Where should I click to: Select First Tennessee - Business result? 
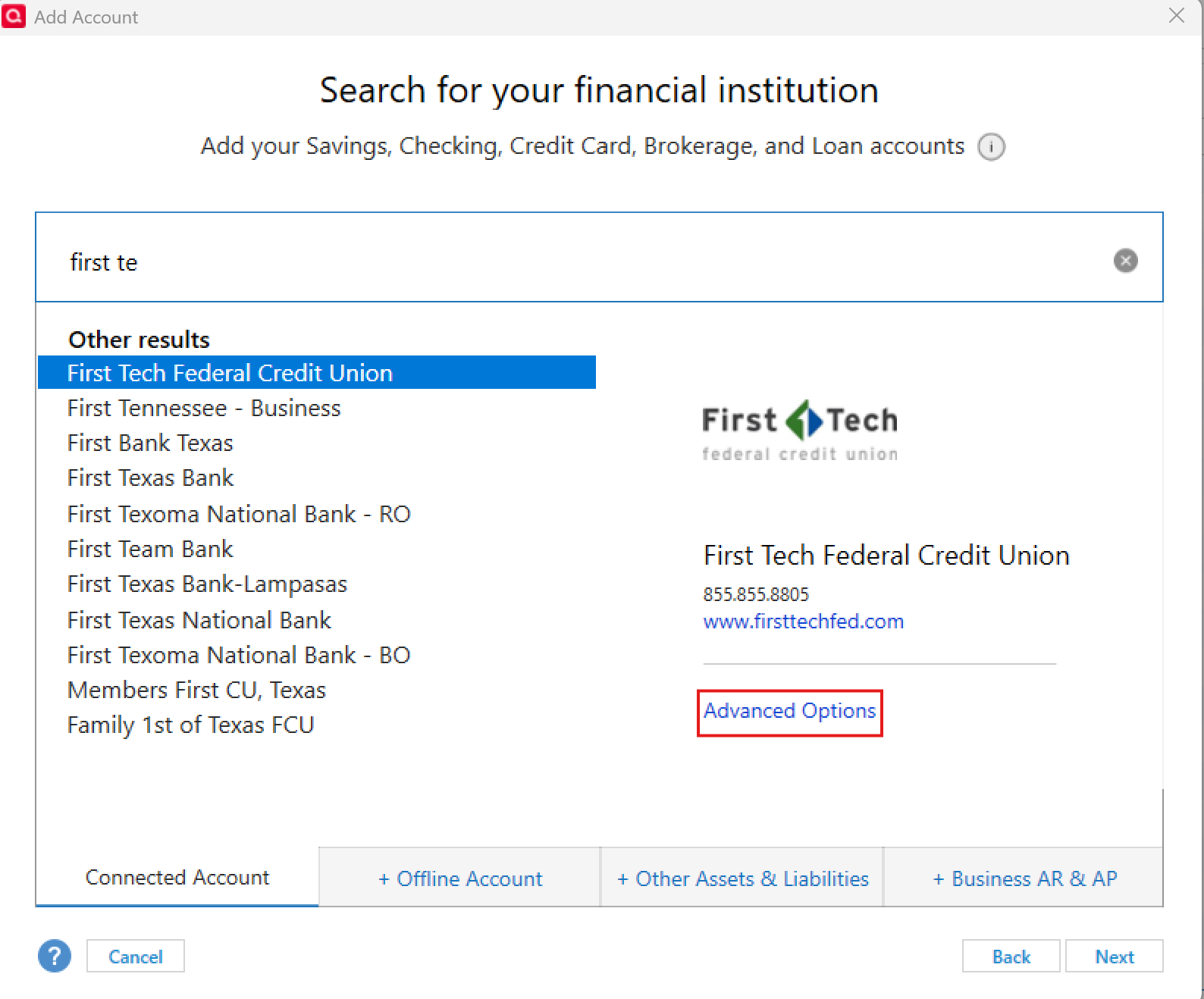(x=204, y=408)
